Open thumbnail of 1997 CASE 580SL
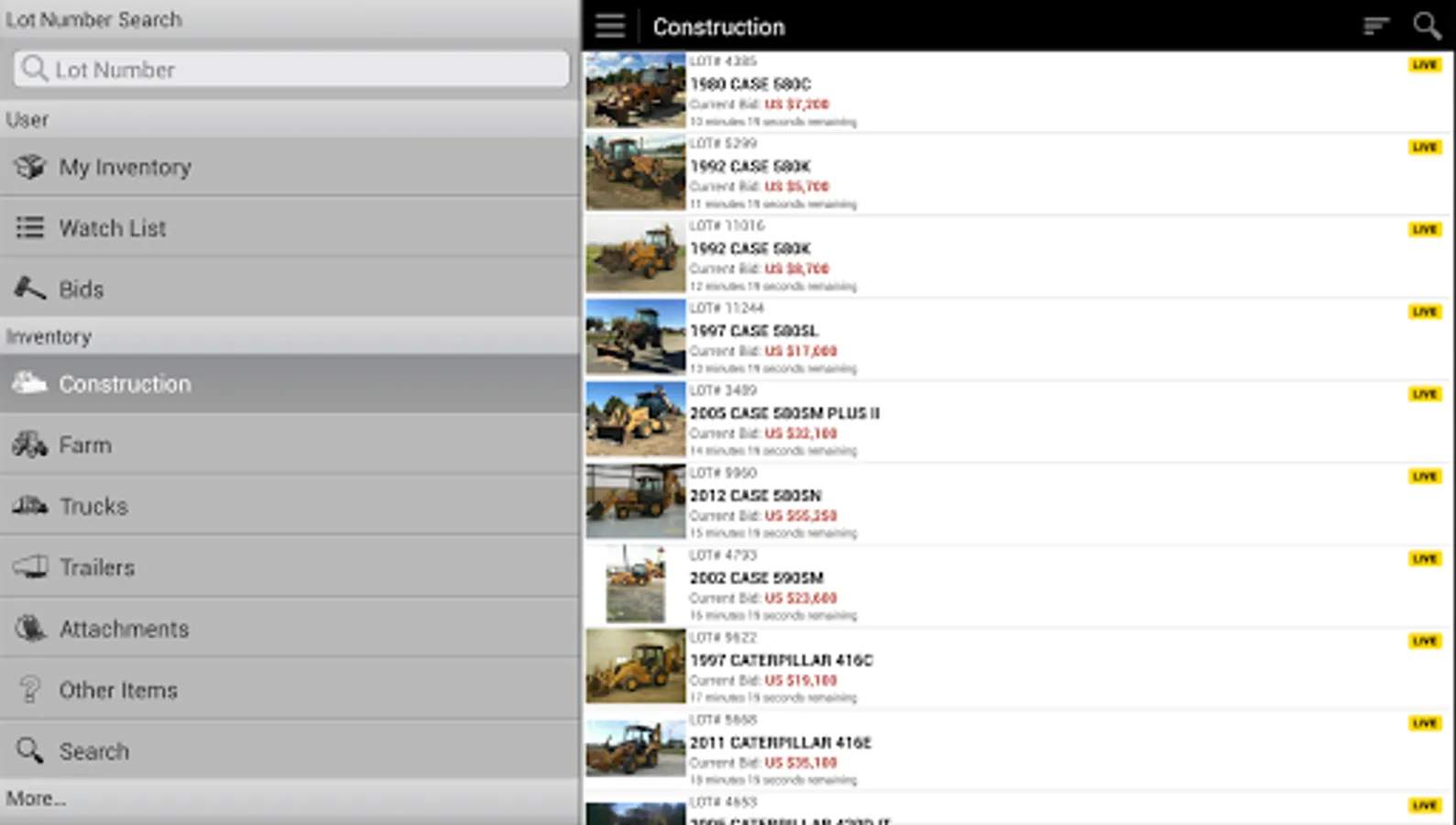 636,337
